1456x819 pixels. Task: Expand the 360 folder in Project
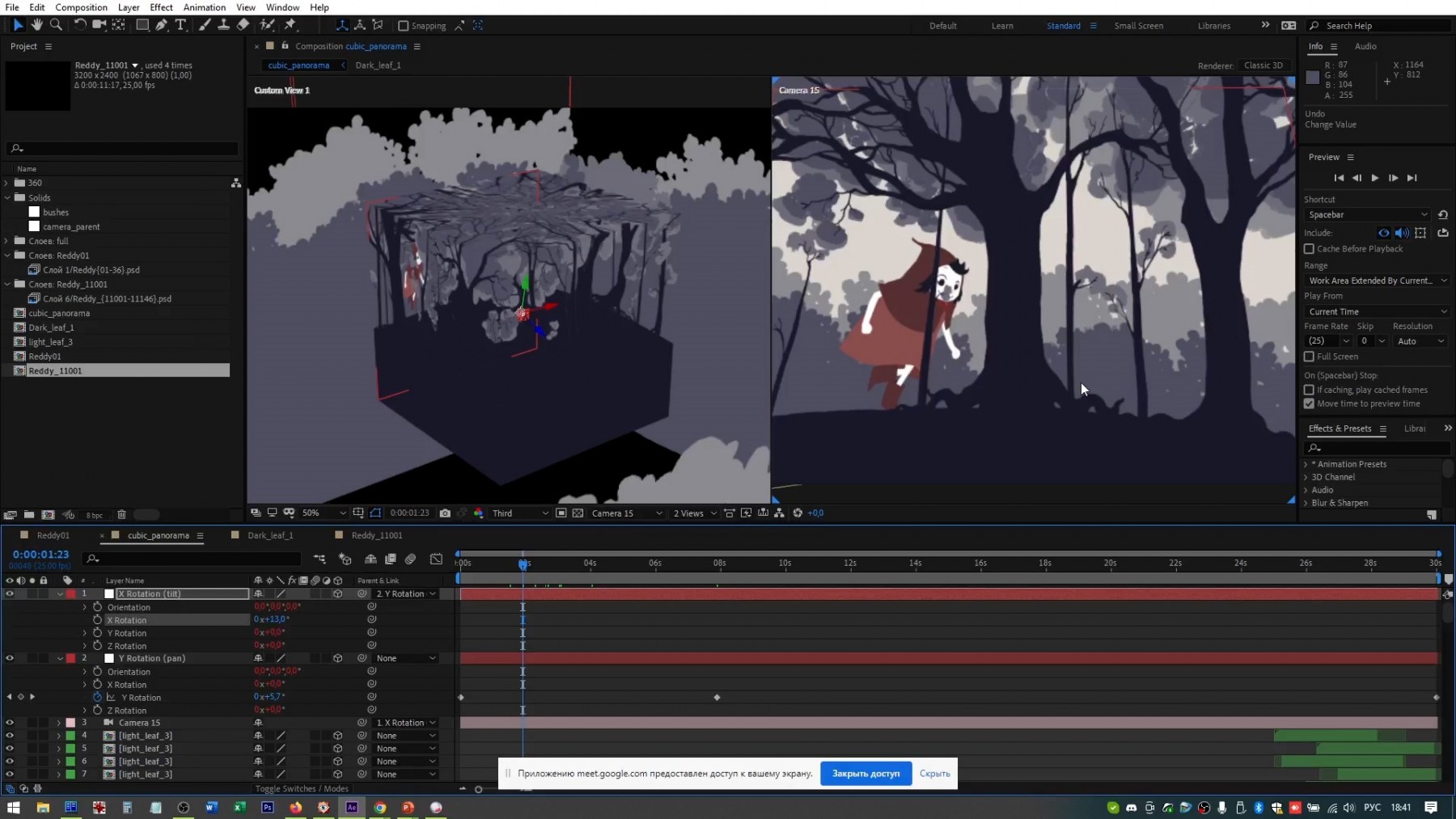[x=6, y=183]
